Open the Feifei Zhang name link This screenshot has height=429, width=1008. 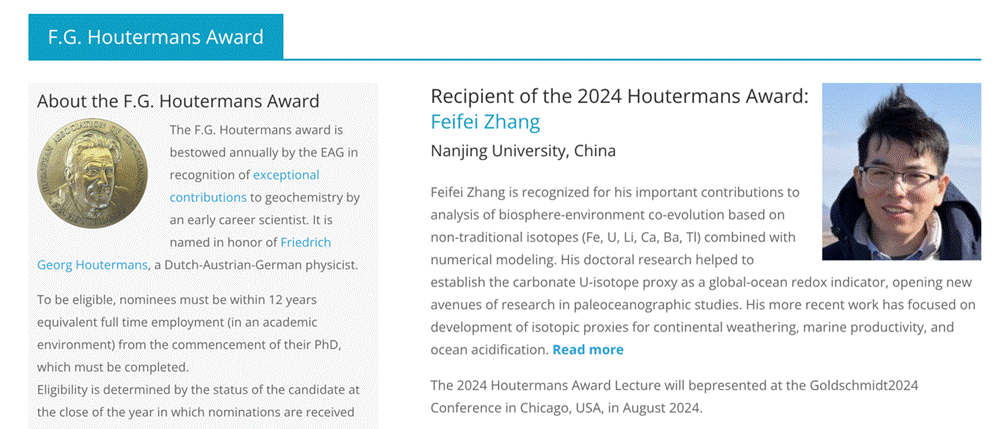[485, 122]
